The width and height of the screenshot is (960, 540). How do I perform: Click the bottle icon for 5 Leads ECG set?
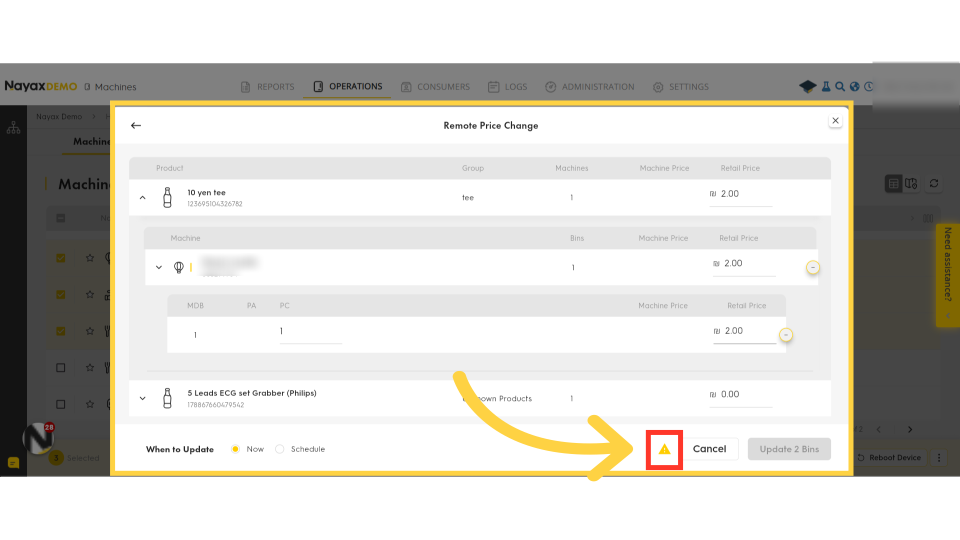pyautogui.click(x=167, y=399)
